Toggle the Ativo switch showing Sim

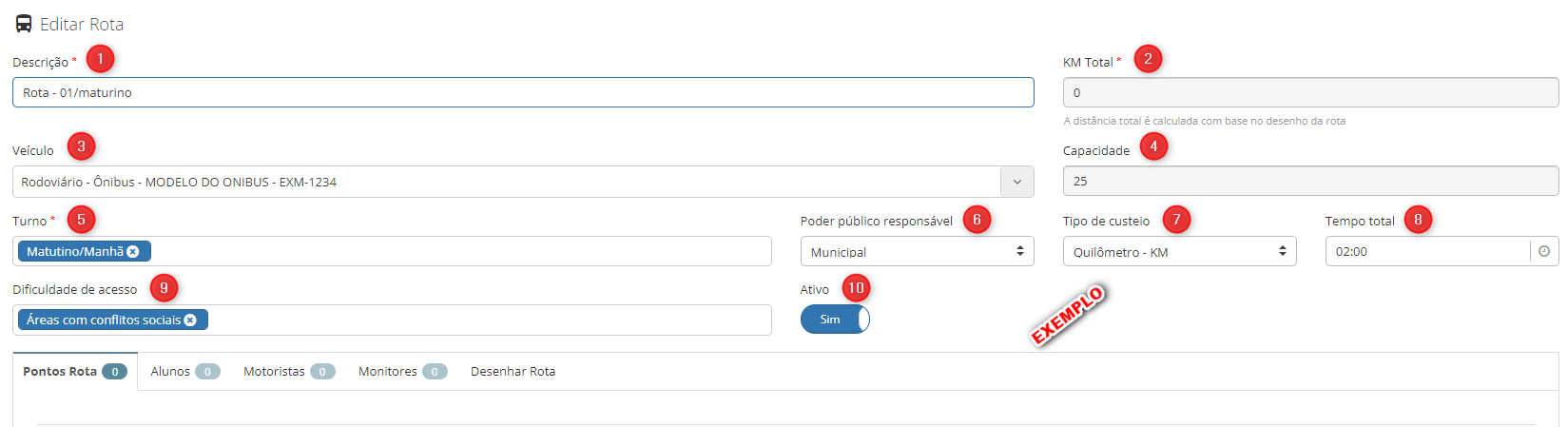point(835,320)
